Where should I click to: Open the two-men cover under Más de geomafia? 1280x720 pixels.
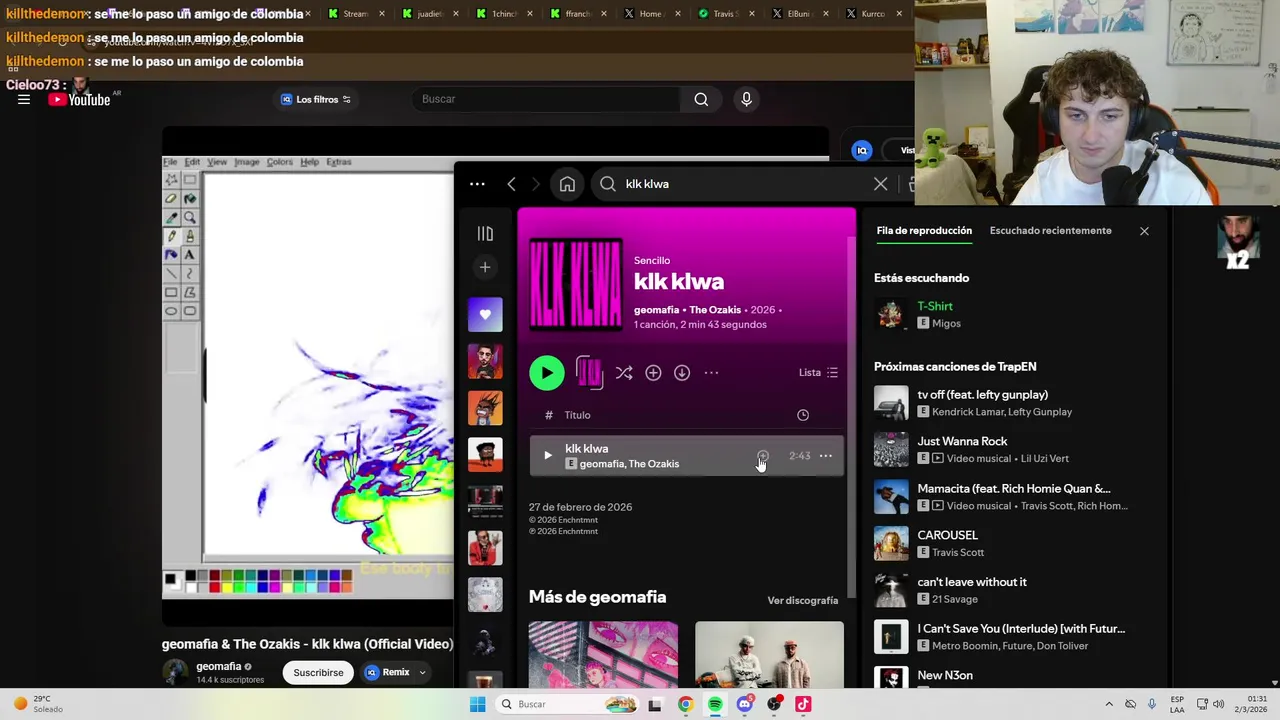pos(769,654)
